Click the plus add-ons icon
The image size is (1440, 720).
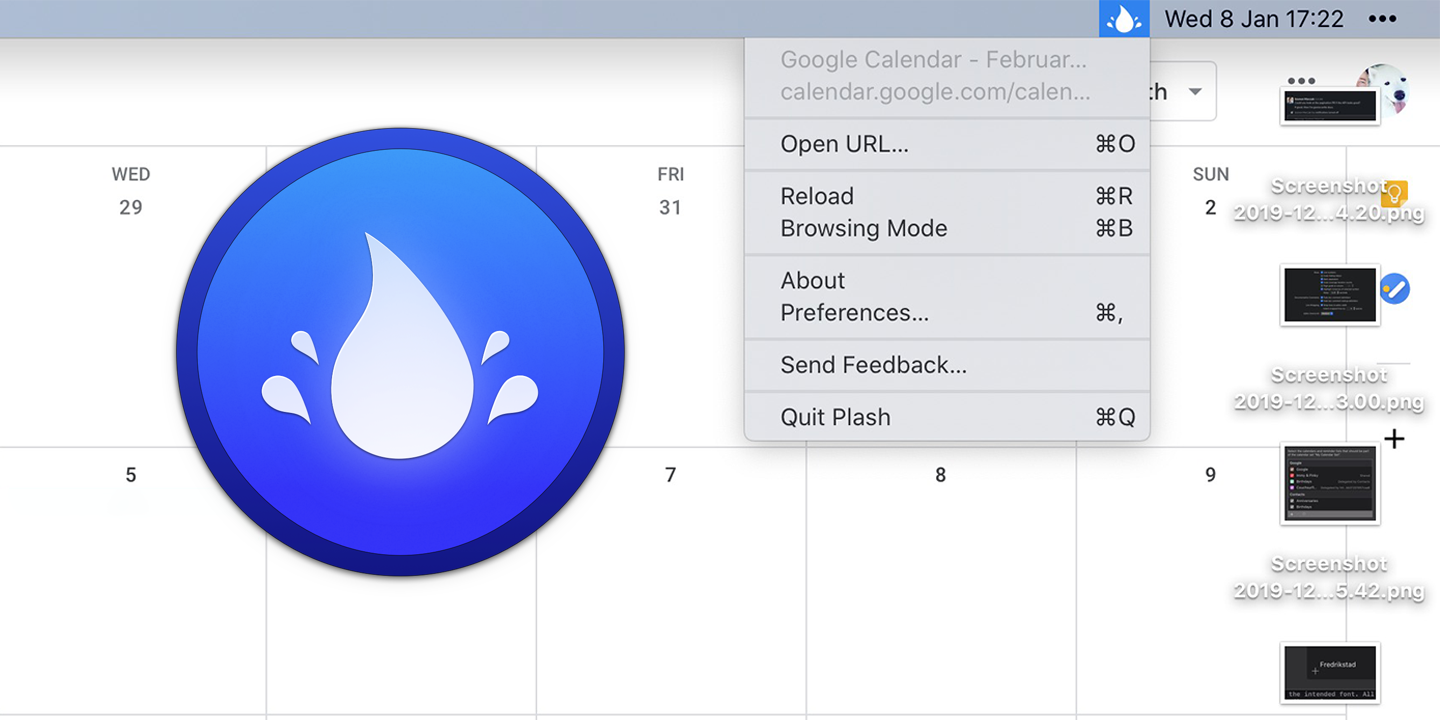click(x=1394, y=438)
